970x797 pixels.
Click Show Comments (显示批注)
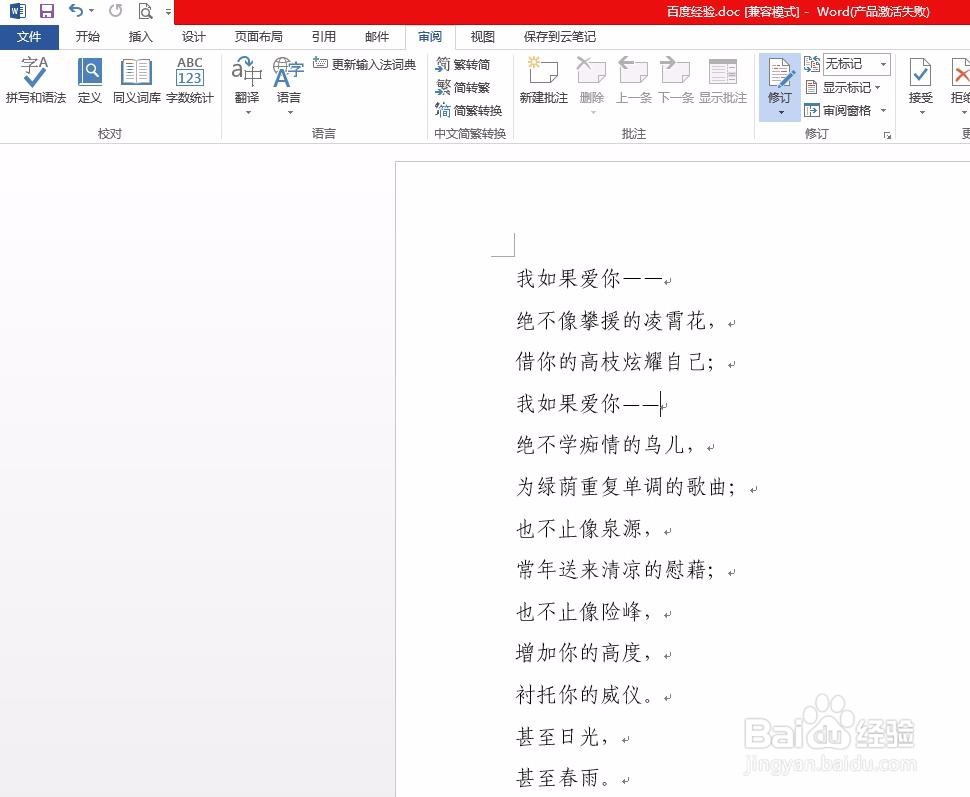point(723,80)
